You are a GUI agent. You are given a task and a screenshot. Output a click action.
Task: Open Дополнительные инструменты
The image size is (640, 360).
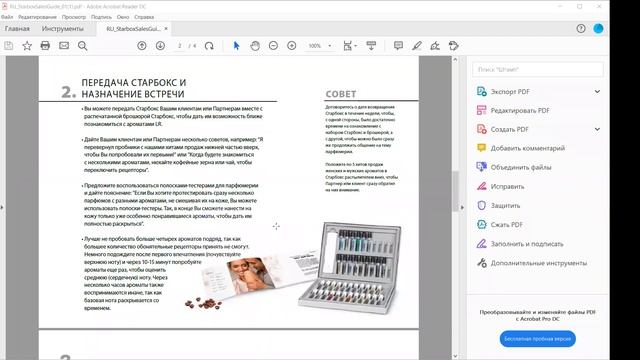coord(538,263)
